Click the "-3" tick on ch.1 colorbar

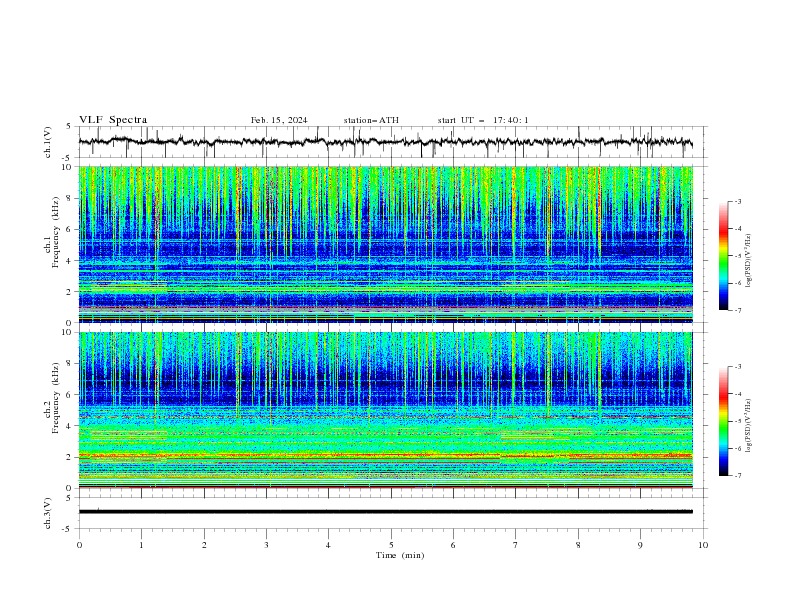pos(737,201)
